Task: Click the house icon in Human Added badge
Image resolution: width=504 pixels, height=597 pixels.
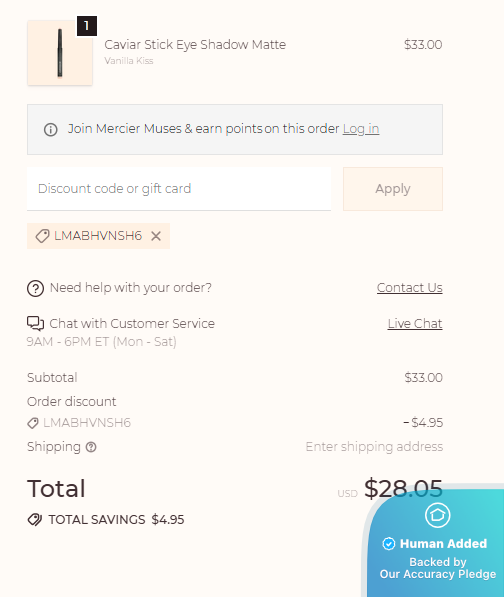Action: (x=437, y=515)
